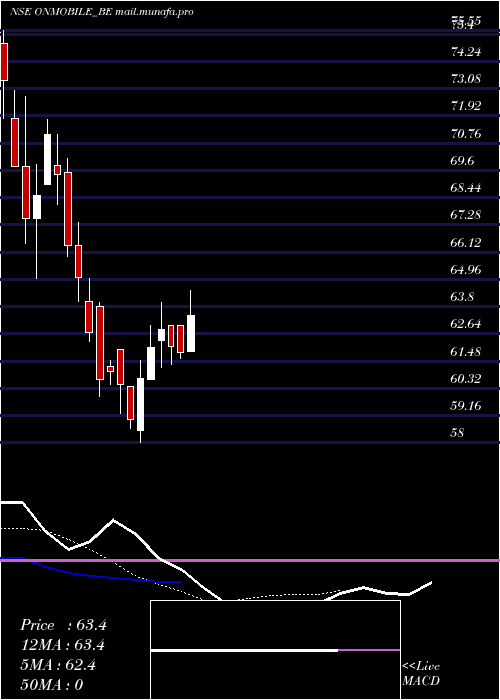
Task: Click the 5MA : 62.4 readout
Action: point(58,665)
